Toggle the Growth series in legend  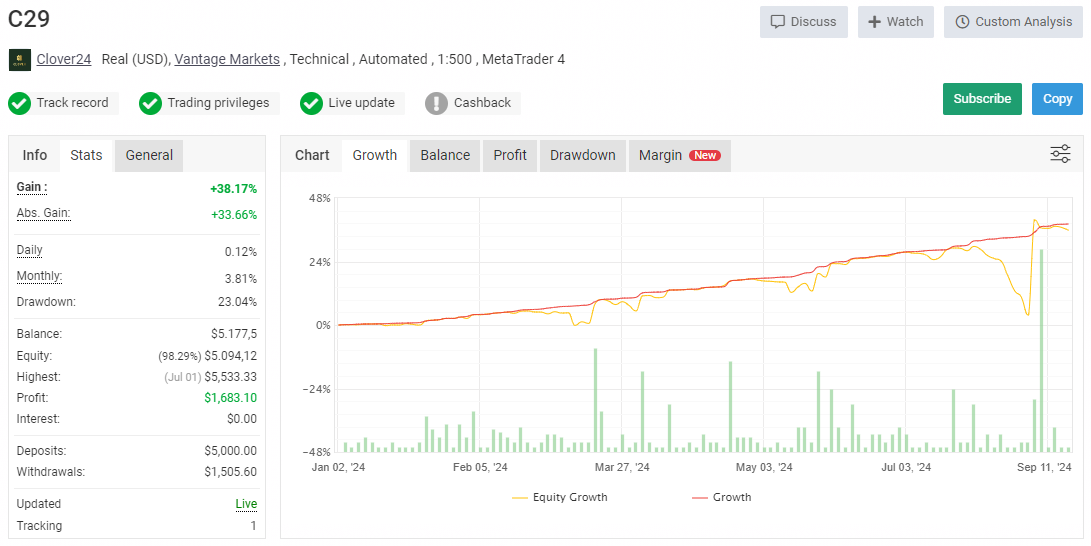click(721, 497)
